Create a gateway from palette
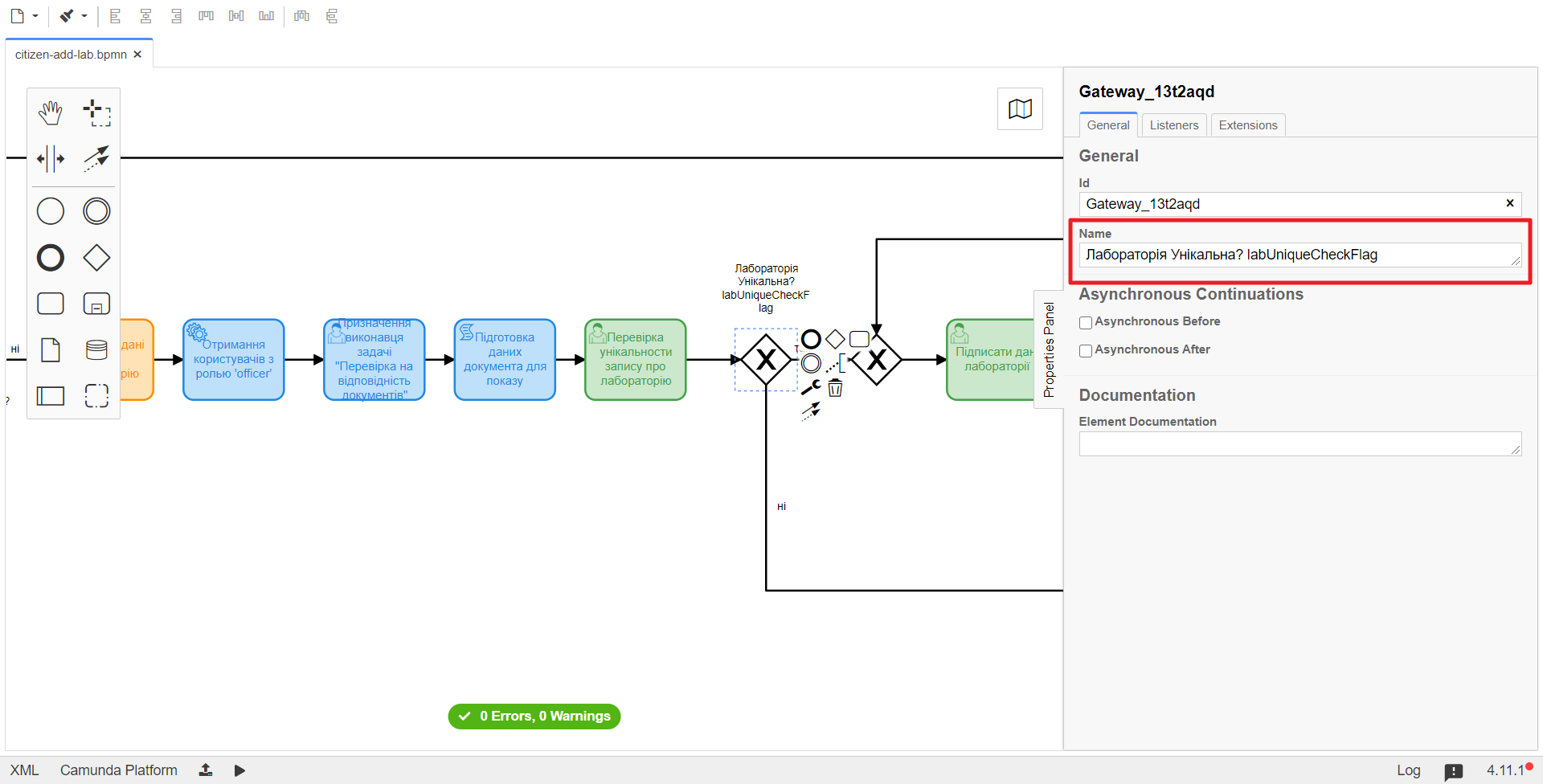Viewport: 1543px width, 784px height. pos(96,258)
